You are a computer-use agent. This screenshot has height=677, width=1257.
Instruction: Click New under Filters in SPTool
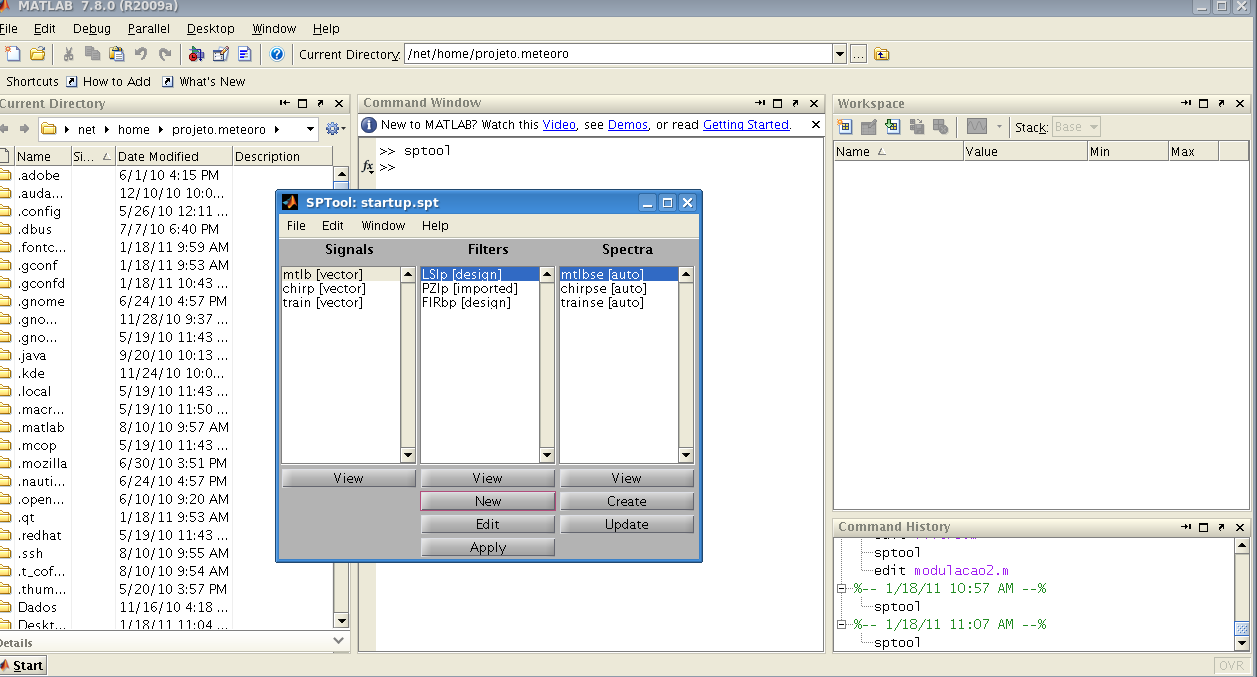pos(487,500)
